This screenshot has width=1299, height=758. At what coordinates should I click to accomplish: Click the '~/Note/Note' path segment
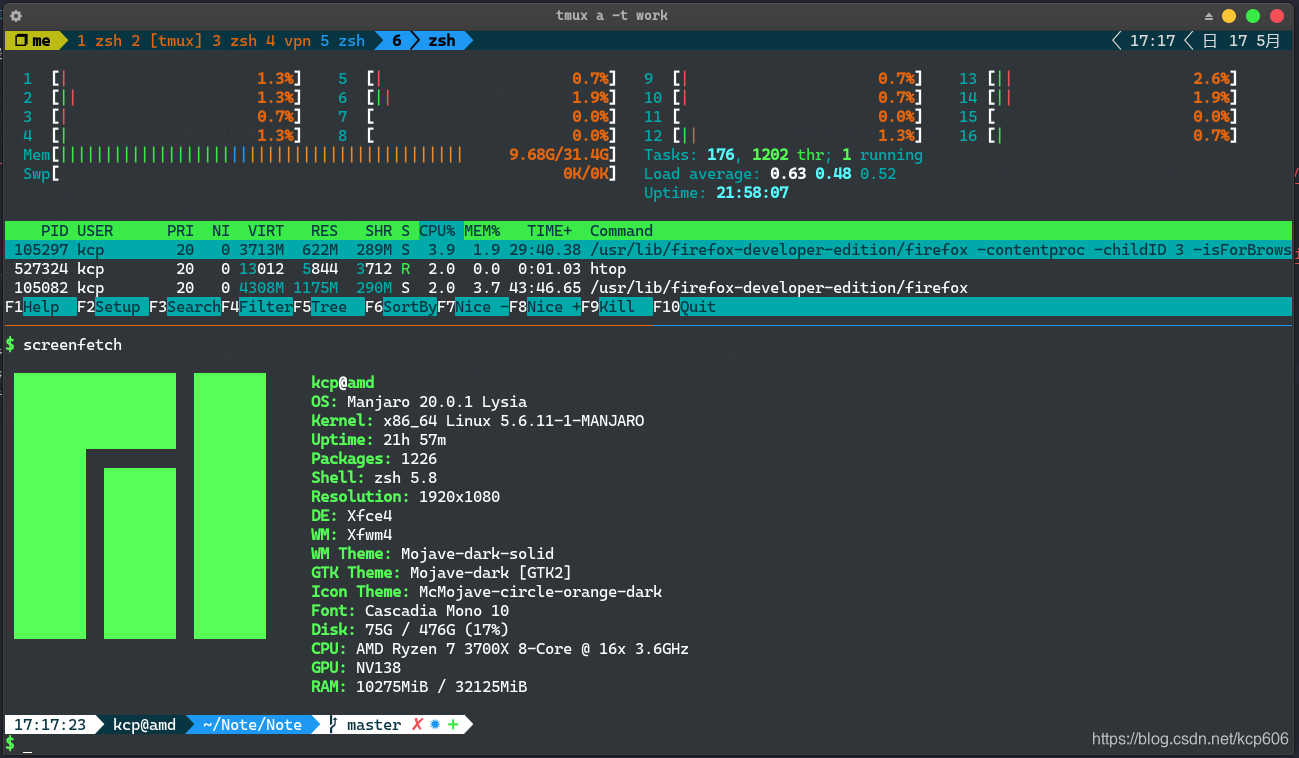tap(252, 725)
